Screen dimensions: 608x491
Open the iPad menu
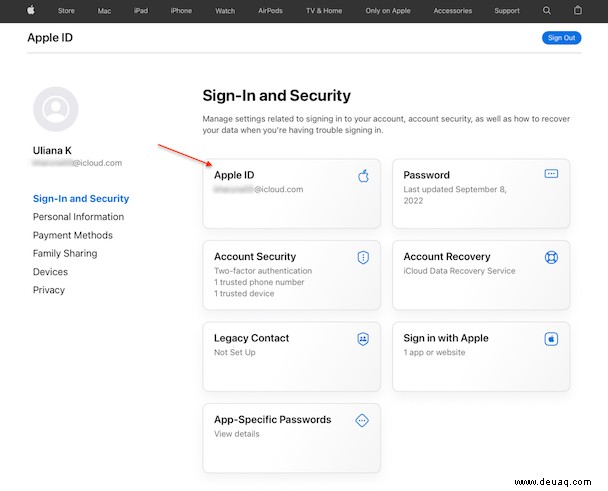(x=141, y=11)
